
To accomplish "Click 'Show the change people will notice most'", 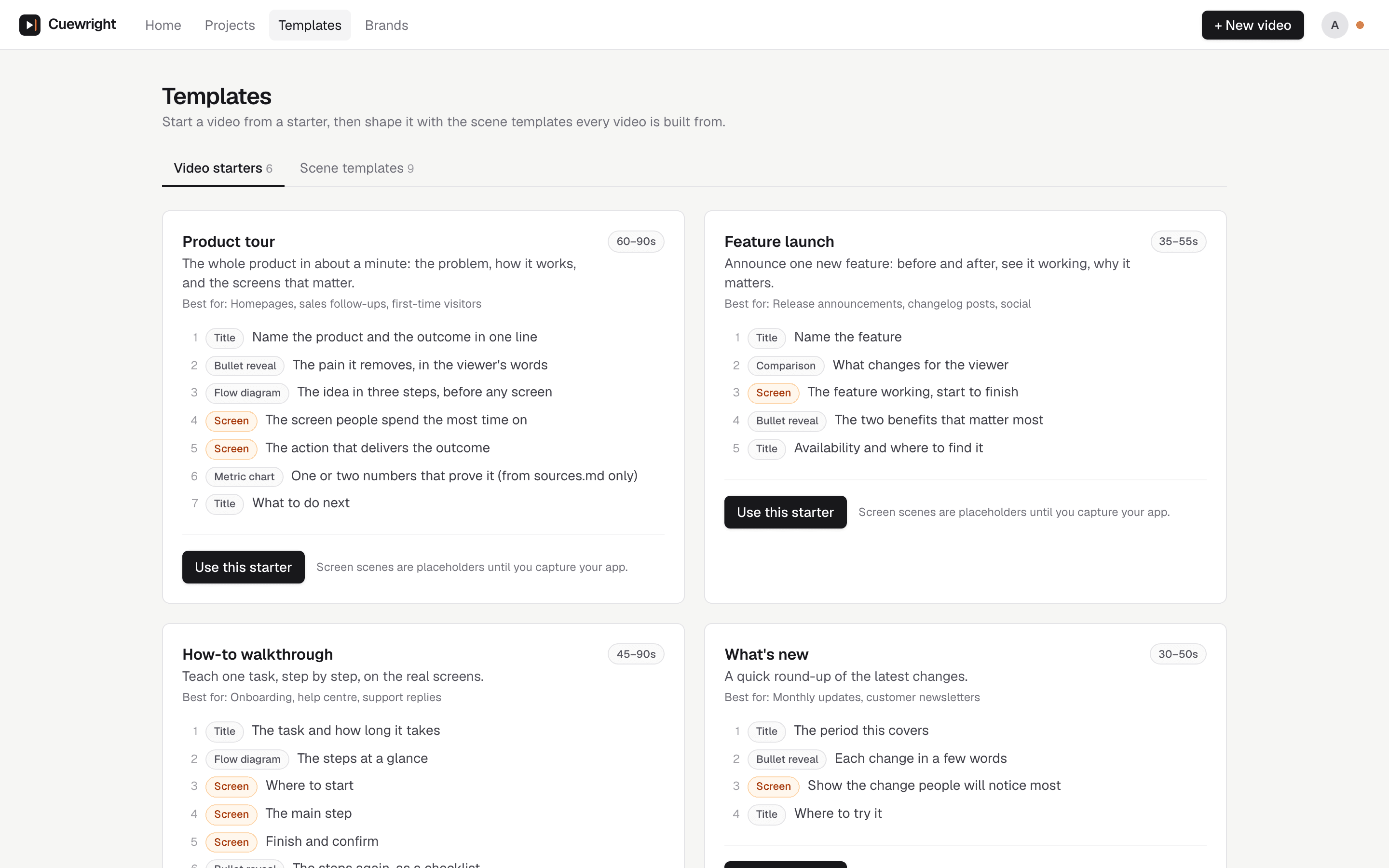I will click(934, 786).
